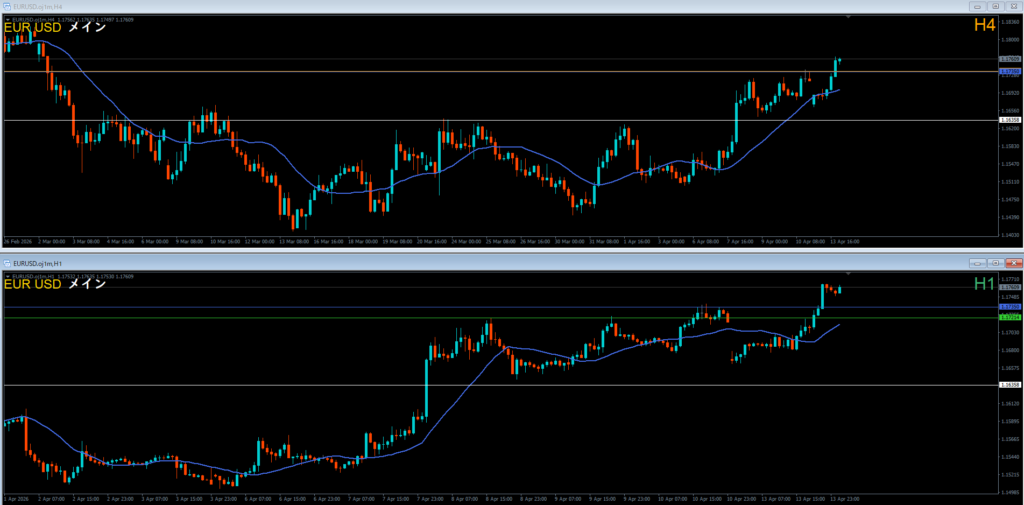Close the EURUSD H4 chart window
Image resolution: width=1024 pixels, height=505 pixels.
pyautogui.click(x=1013, y=6)
